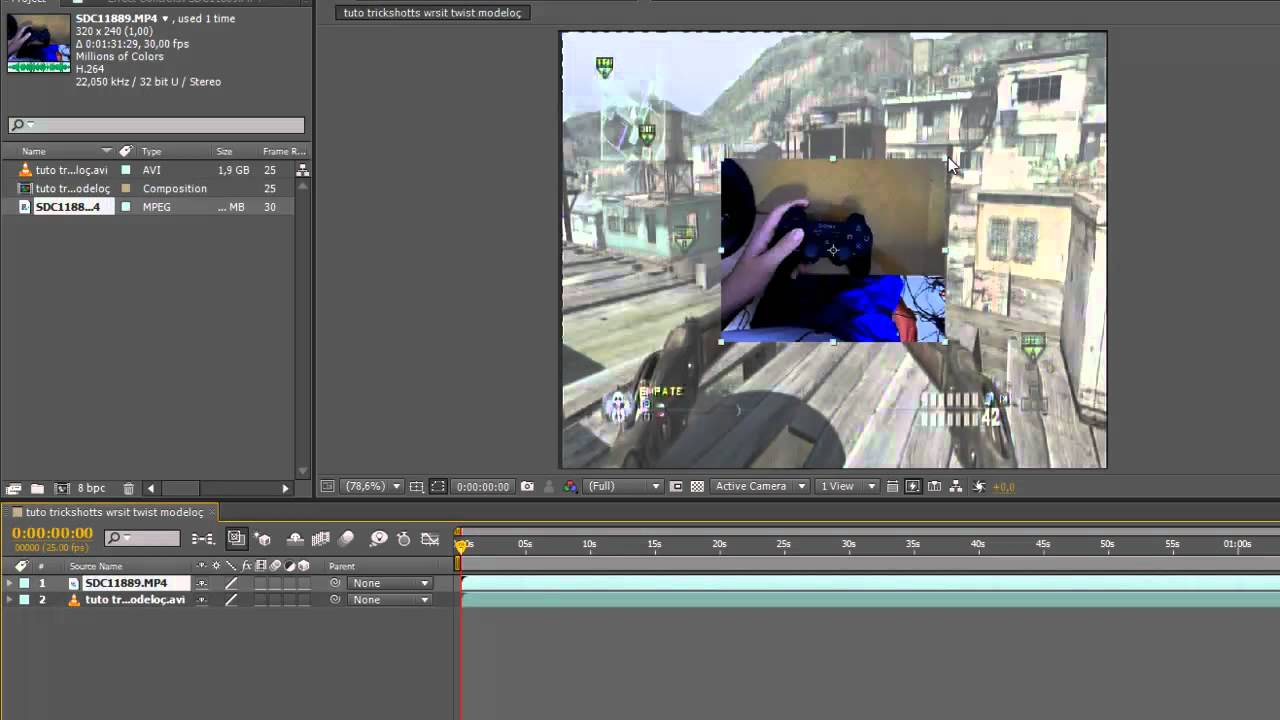Expand layer 2 tuto avi properties

click(x=9, y=600)
